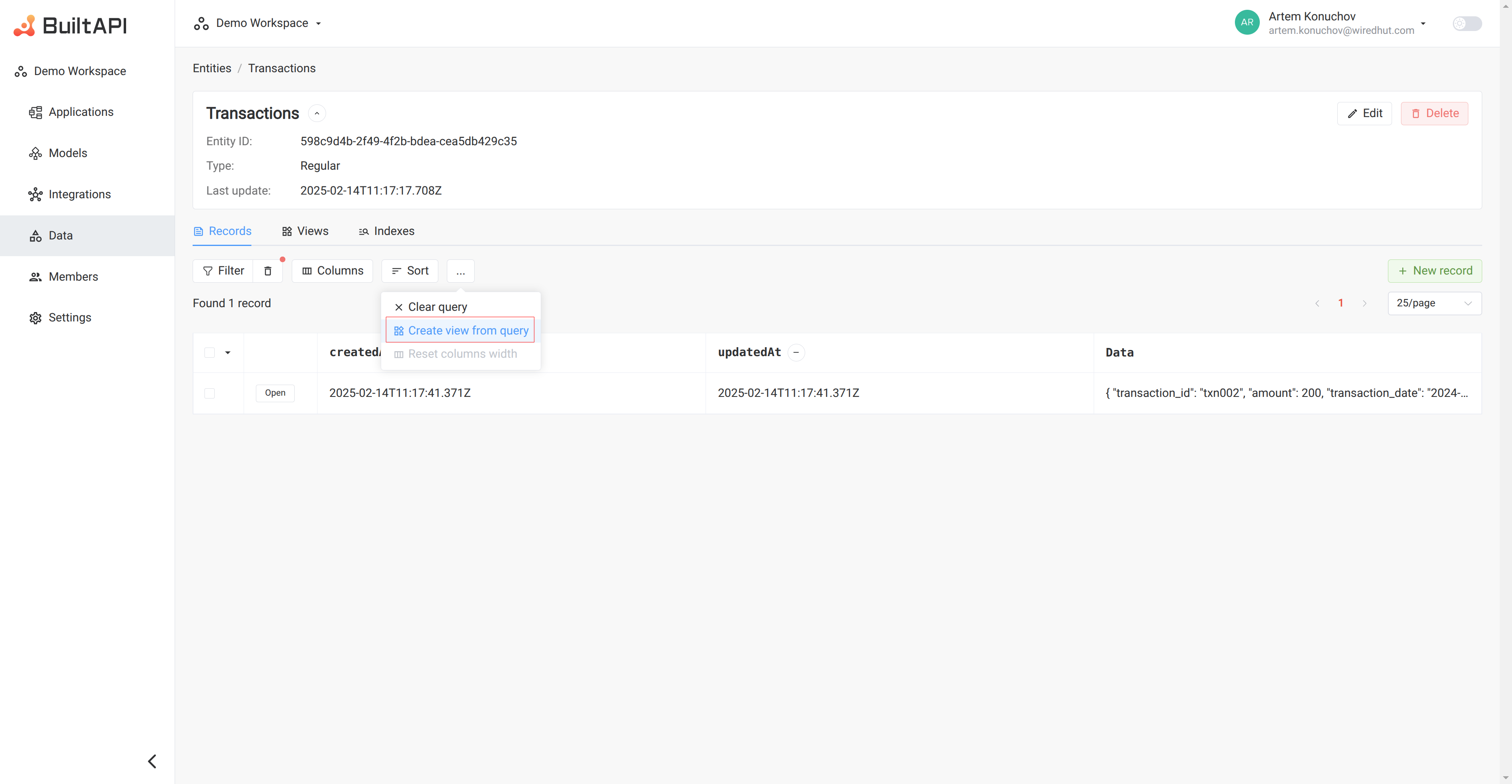Expand the Transactions entity dropdown

point(317,113)
